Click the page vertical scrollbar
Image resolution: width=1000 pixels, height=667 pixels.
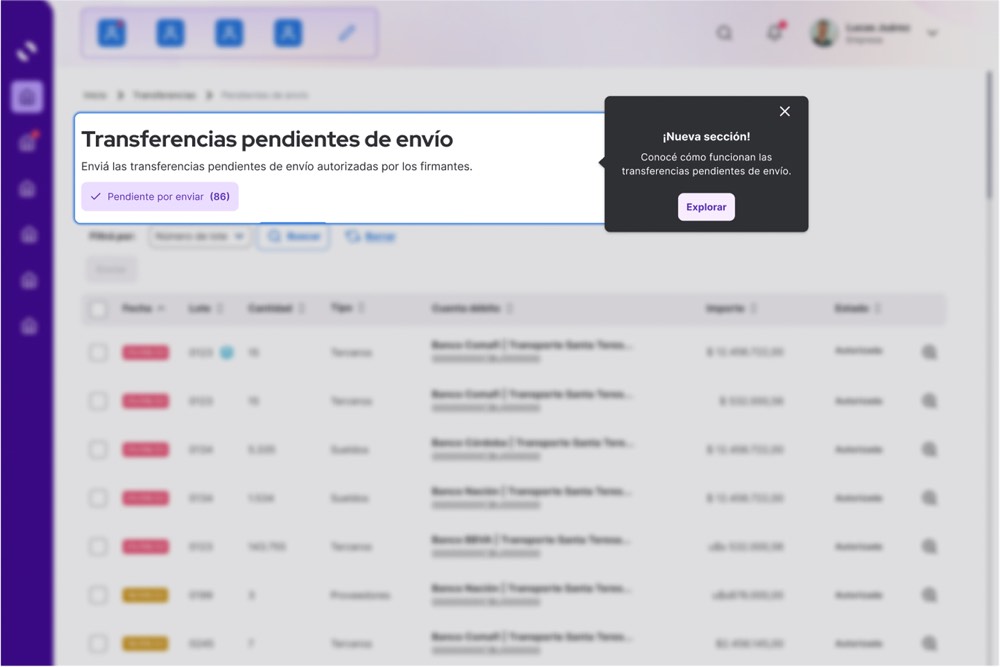click(x=989, y=137)
